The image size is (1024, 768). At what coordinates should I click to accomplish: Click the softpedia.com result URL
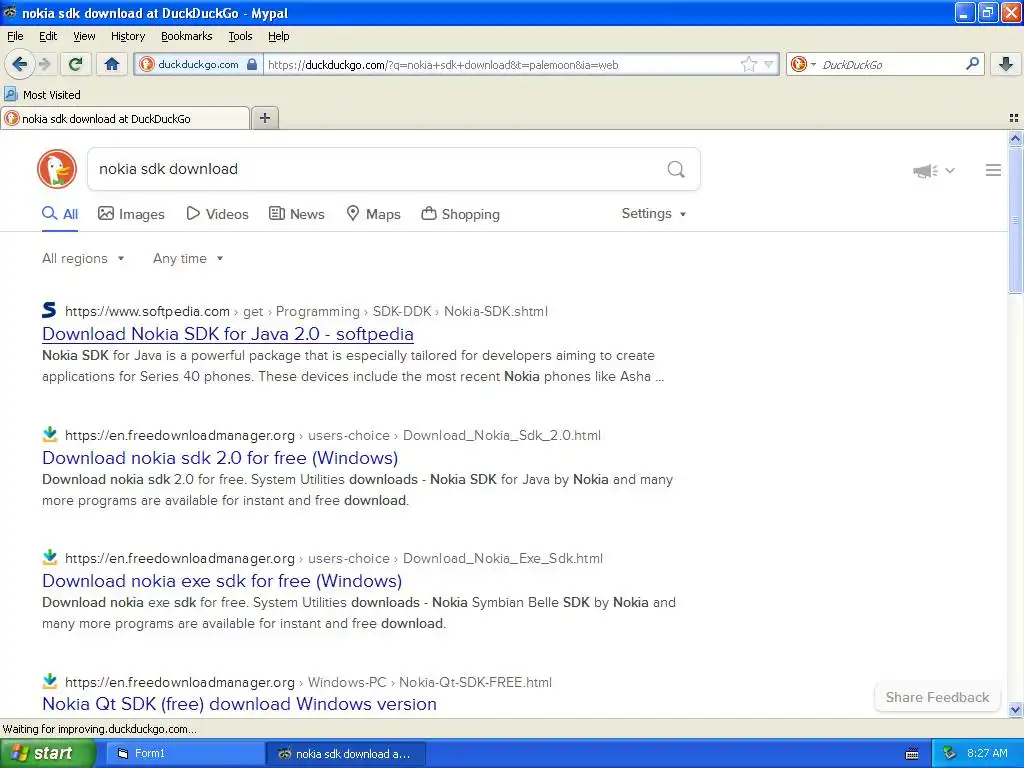click(306, 312)
